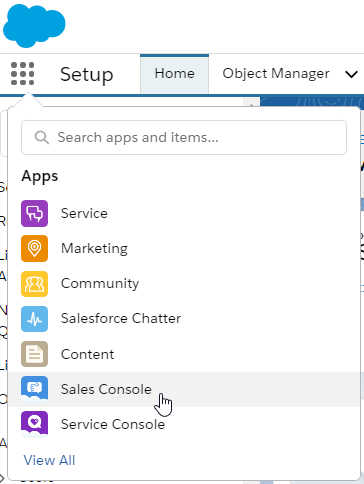The image size is (364, 484).
Task: Click the Salesforce cloud logo
Action: (34, 26)
